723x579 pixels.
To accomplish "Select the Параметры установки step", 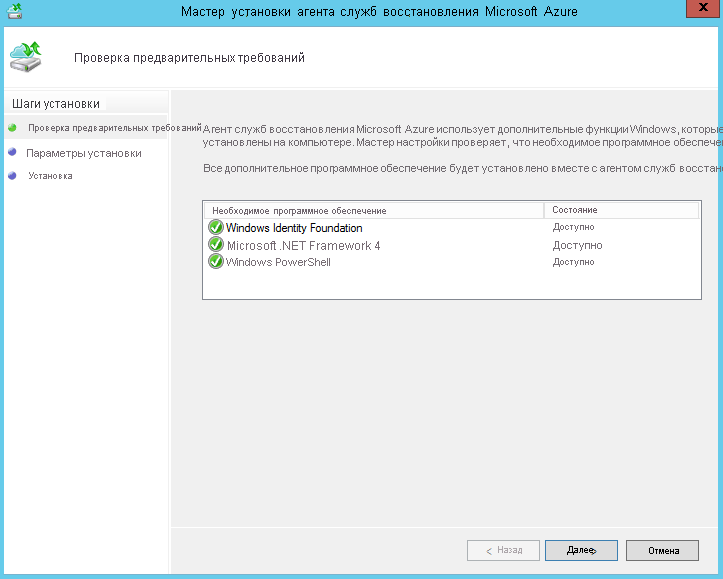I will pos(83,153).
